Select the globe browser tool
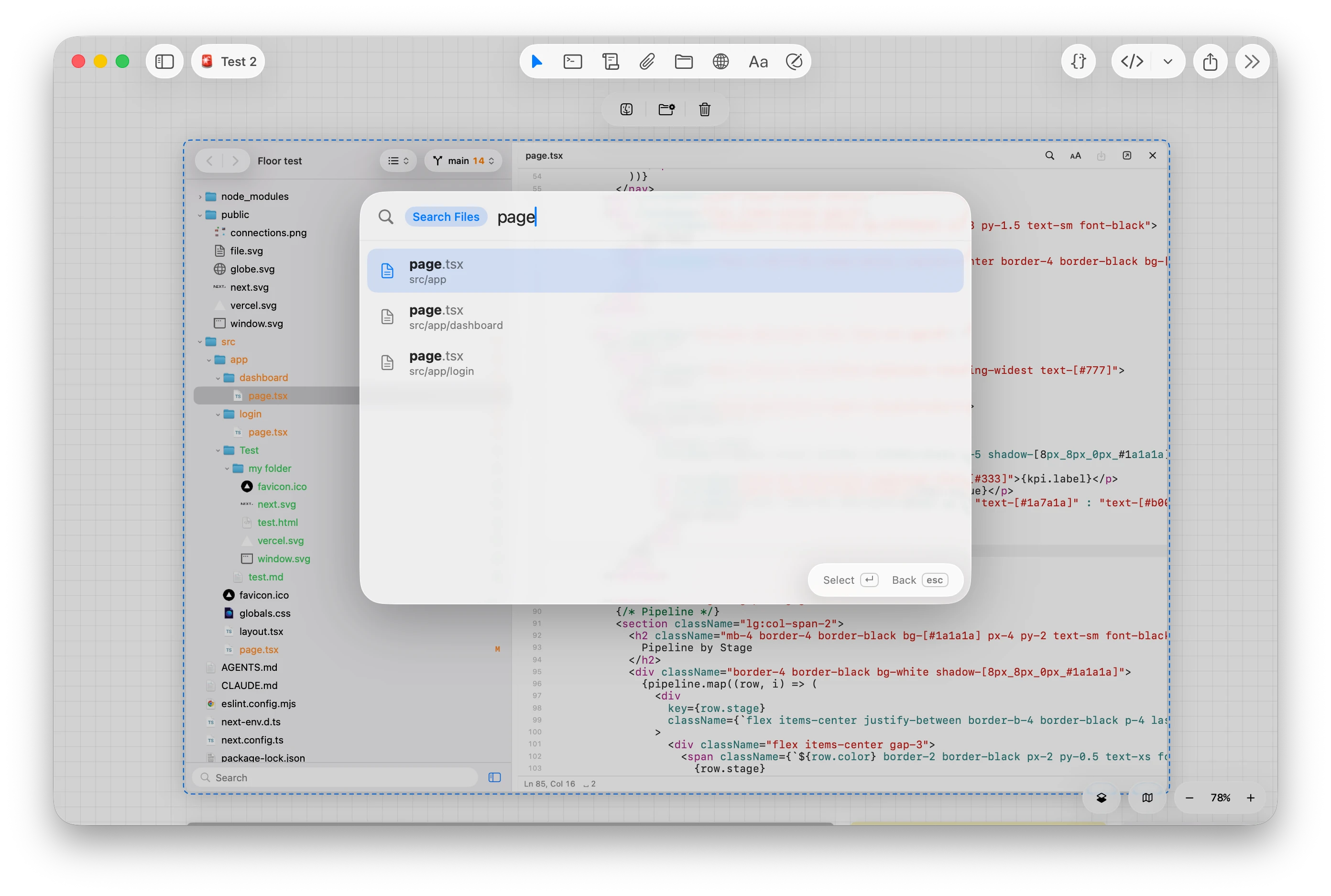 coord(720,61)
